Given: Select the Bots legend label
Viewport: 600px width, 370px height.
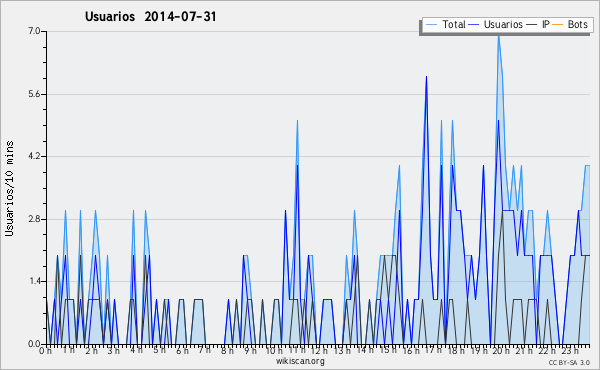Looking at the screenshot, I should tap(577, 24).
